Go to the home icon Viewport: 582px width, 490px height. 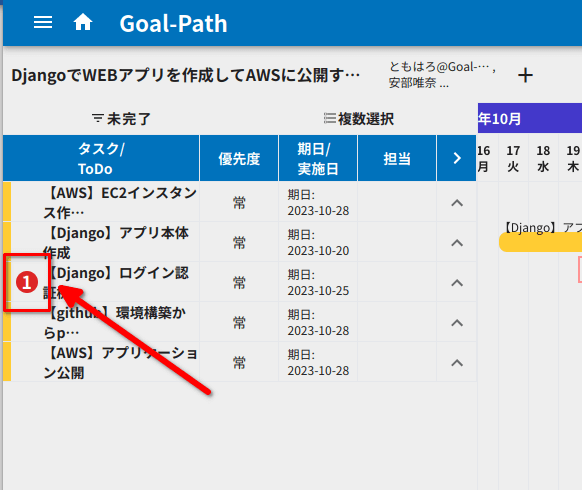coord(83,22)
